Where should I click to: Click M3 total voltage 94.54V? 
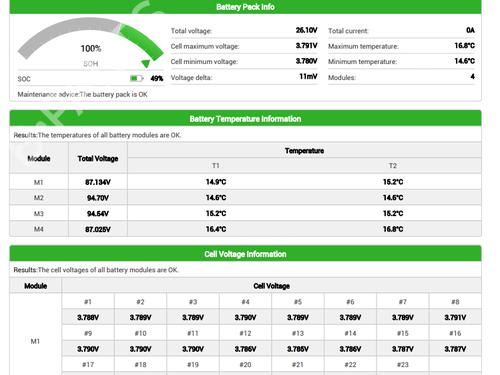click(98, 214)
